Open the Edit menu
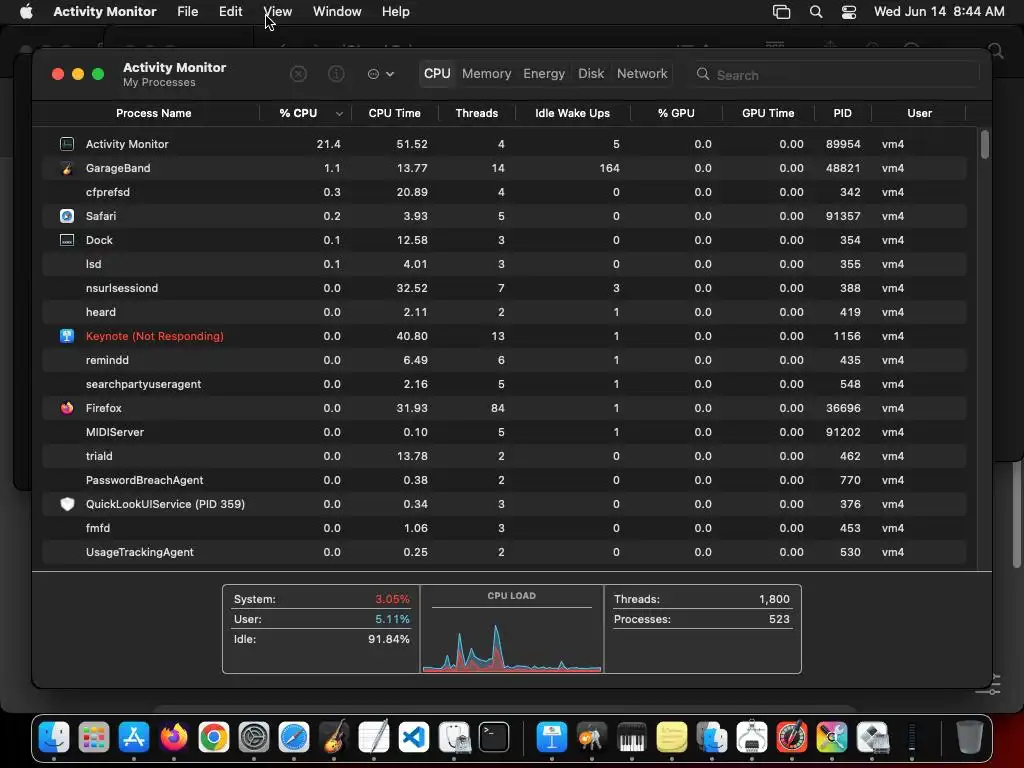This screenshot has width=1024, height=768. pyautogui.click(x=231, y=12)
